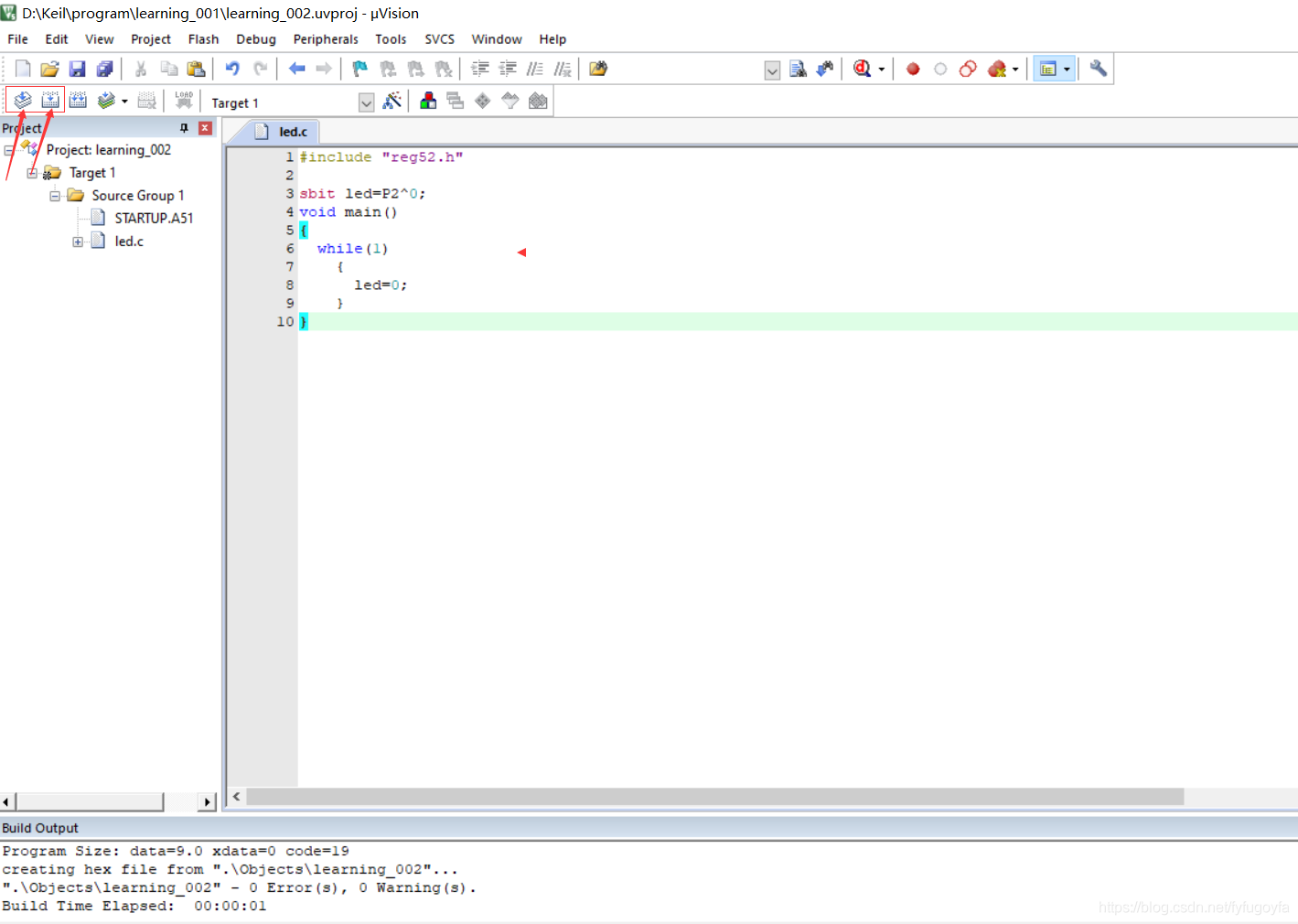
Task: Open Options for Target magic wand
Action: pyautogui.click(x=392, y=101)
